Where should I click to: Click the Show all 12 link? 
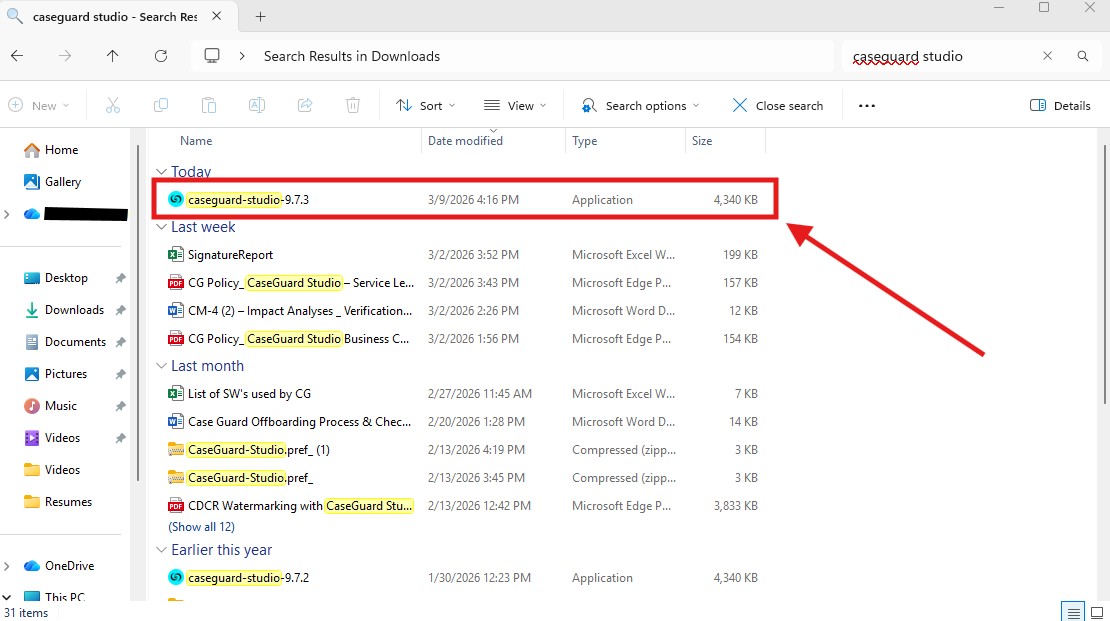click(201, 527)
